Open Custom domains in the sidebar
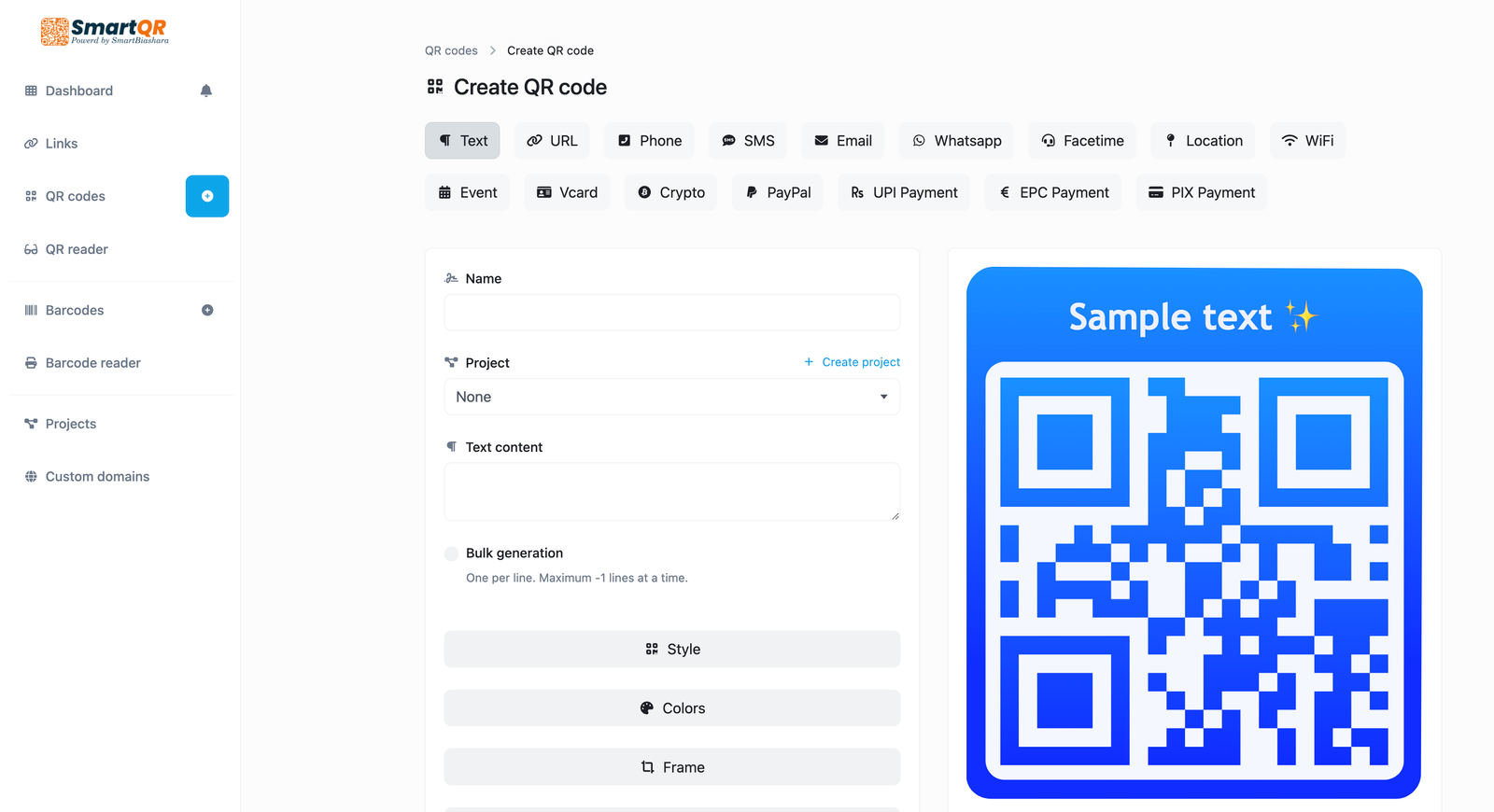1494x812 pixels. point(87,476)
